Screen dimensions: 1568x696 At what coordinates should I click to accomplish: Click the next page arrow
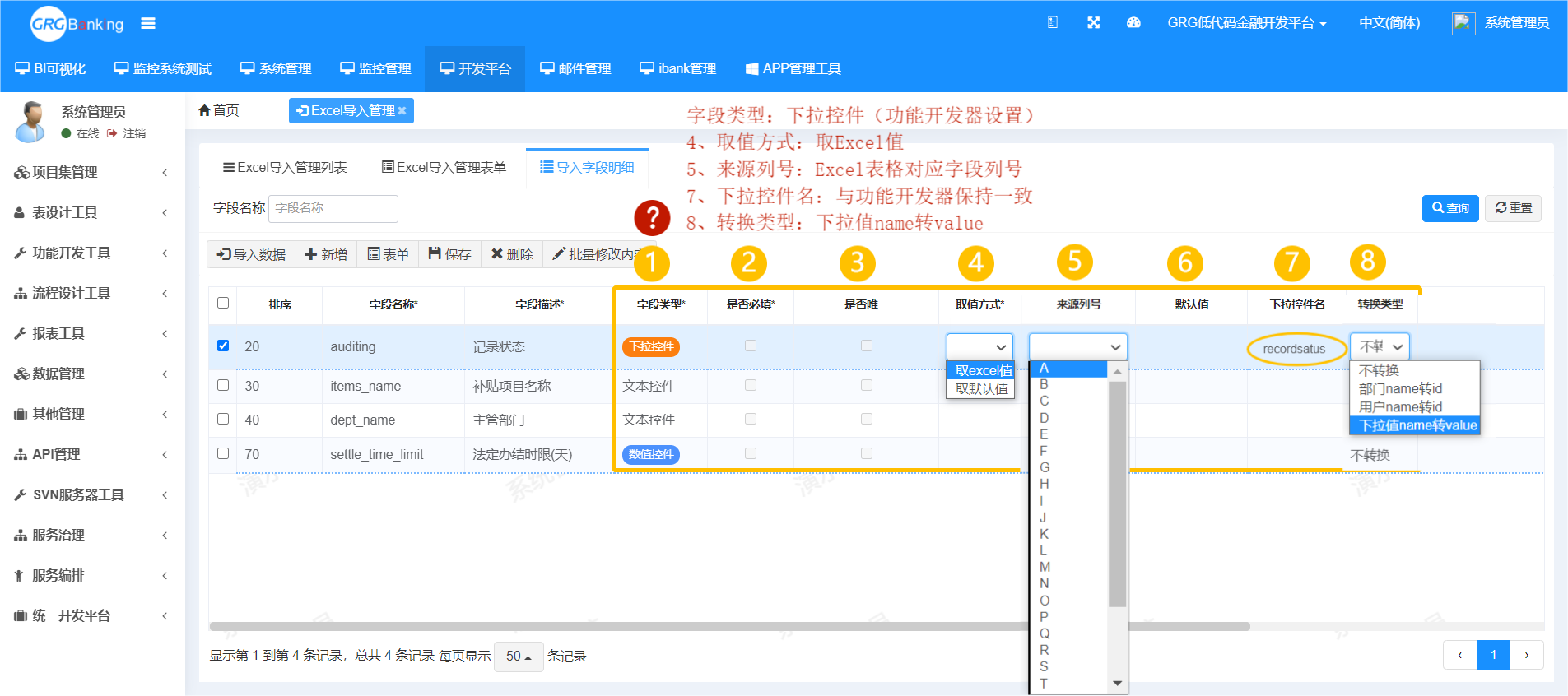click(x=1527, y=655)
